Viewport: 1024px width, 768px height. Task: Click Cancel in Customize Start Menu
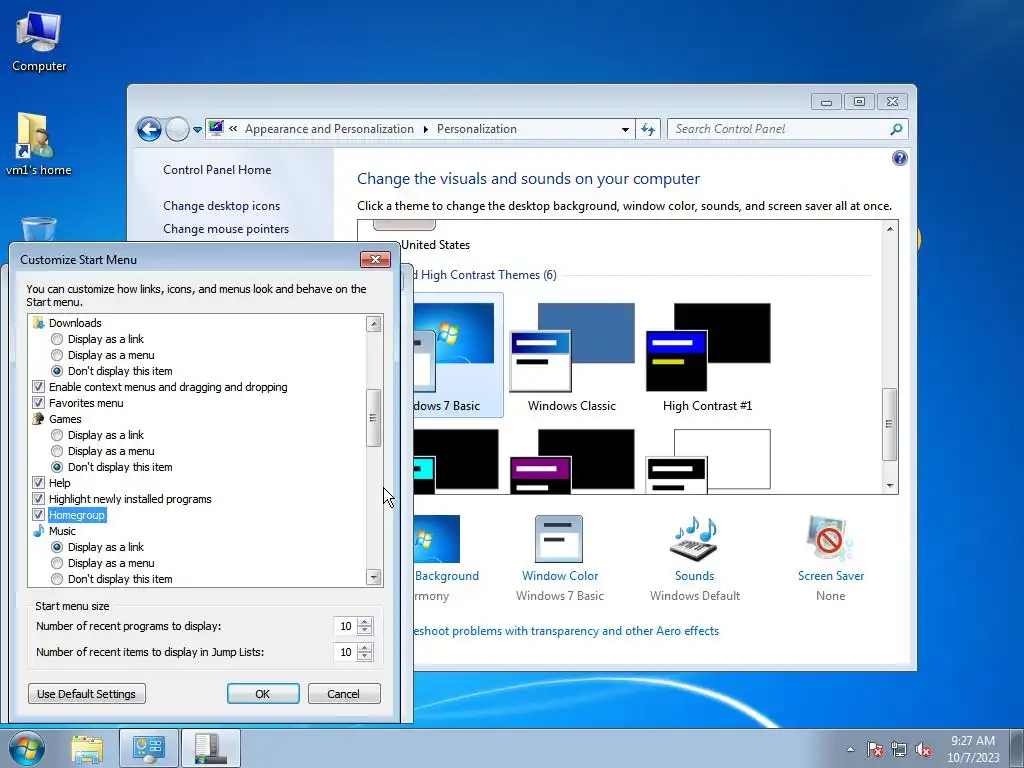[344, 694]
